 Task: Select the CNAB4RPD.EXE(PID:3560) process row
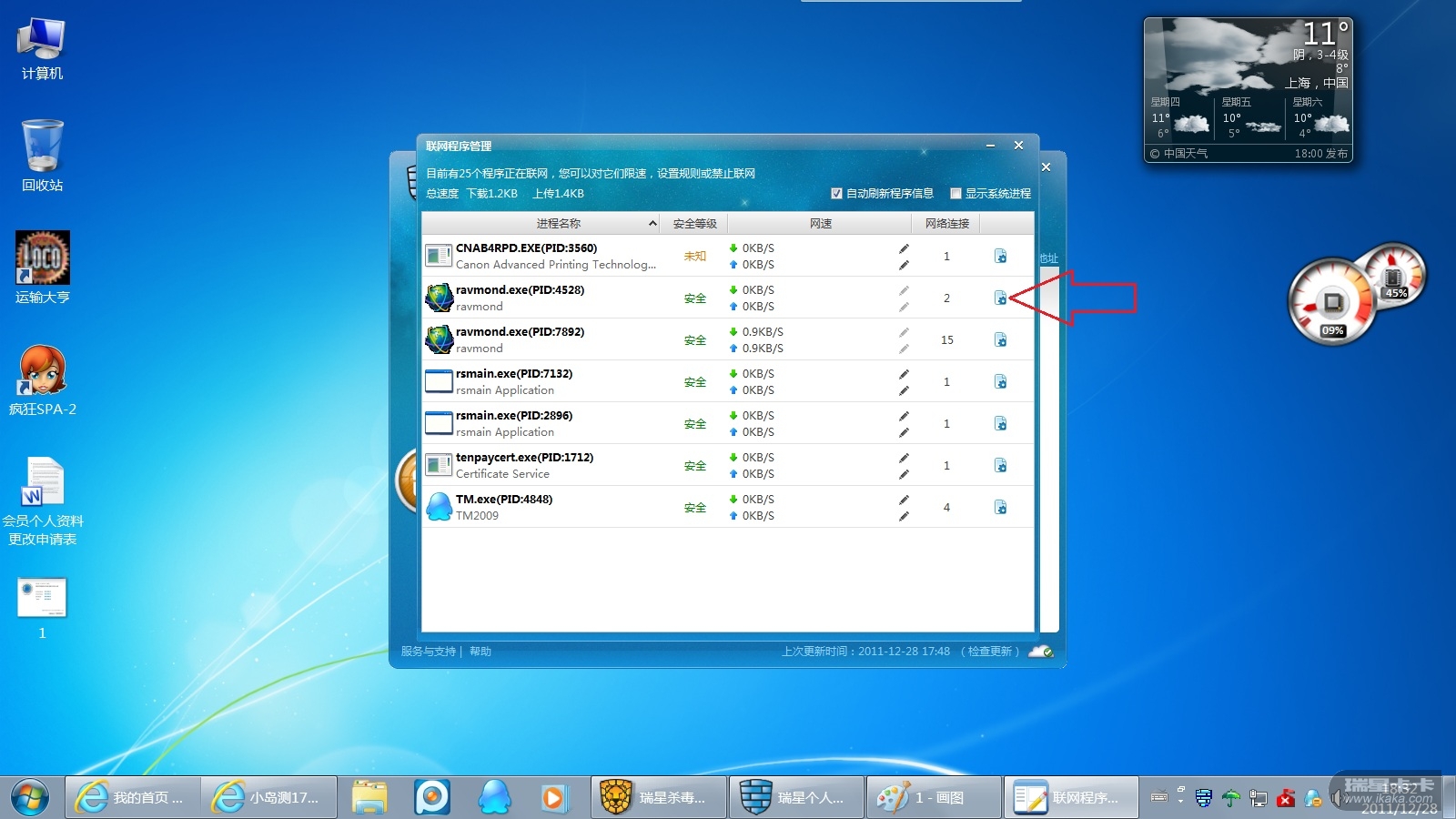pos(728,256)
